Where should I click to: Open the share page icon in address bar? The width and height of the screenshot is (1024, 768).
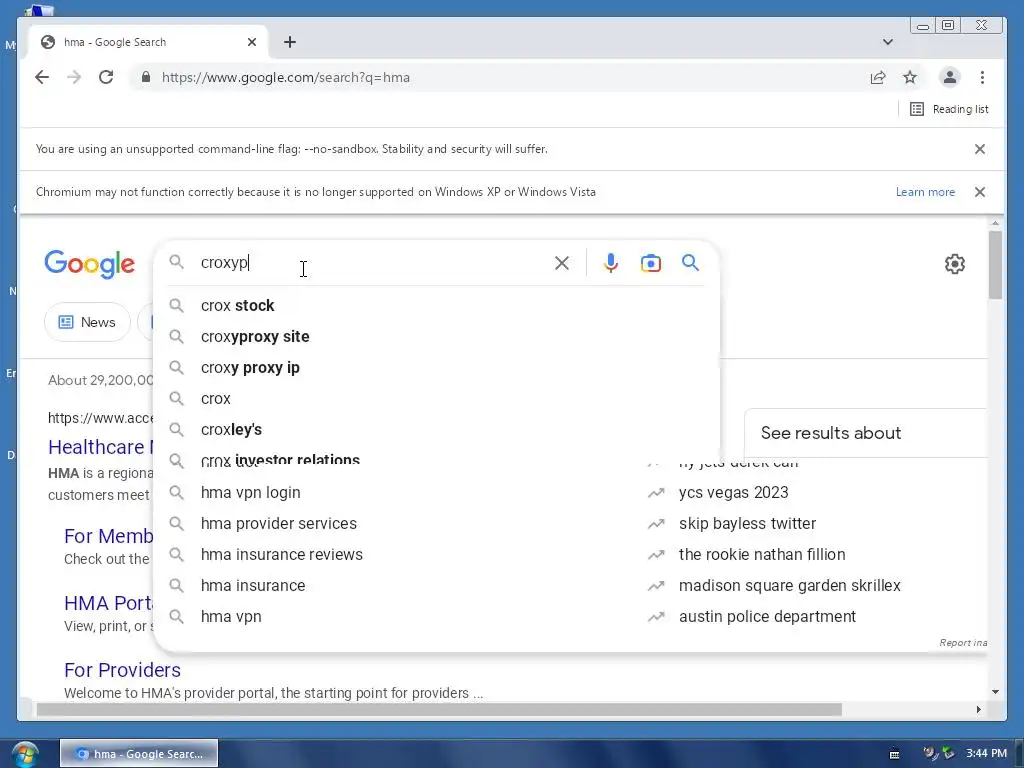click(878, 77)
